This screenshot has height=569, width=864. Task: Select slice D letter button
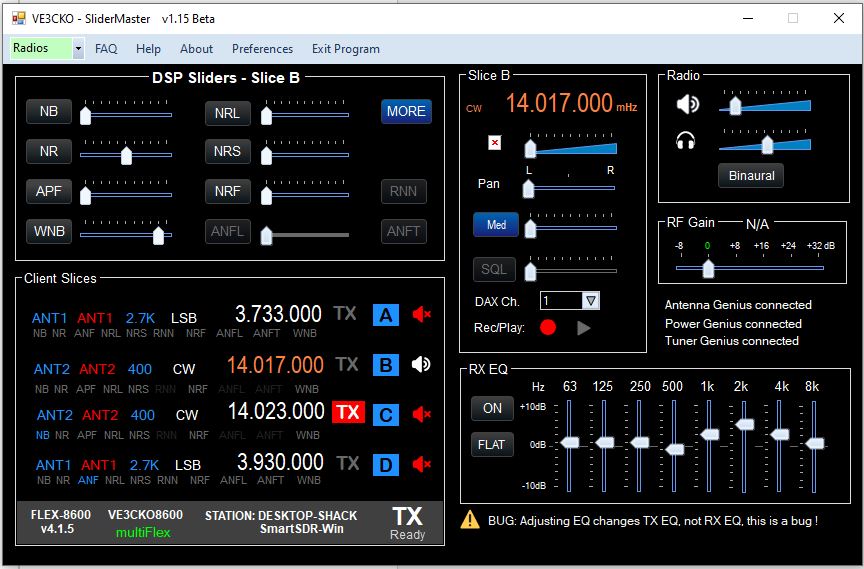[x=386, y=465]
